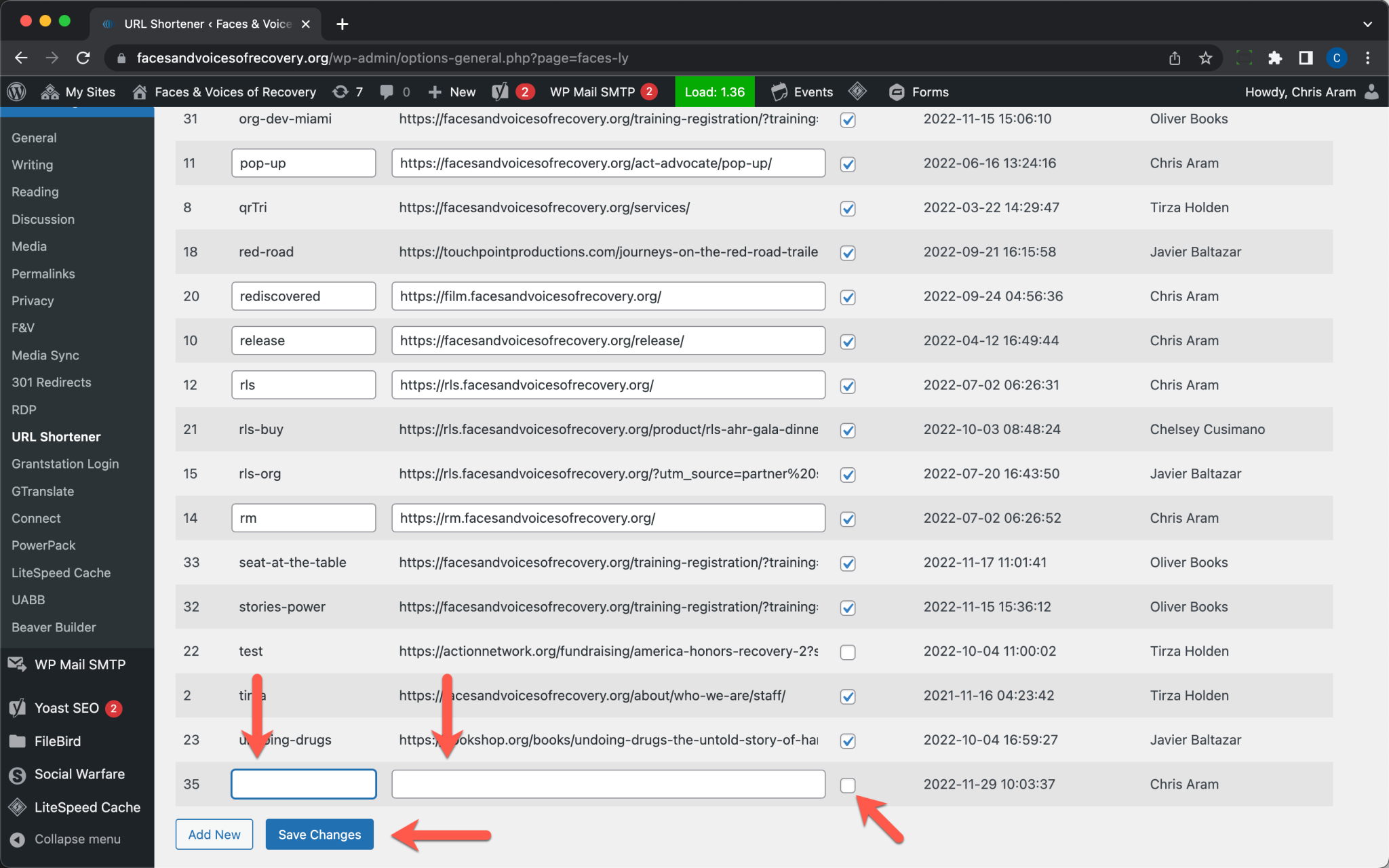Click the browser reload icon
This screenshot has width=1389, height=868.
pos(83,58)
